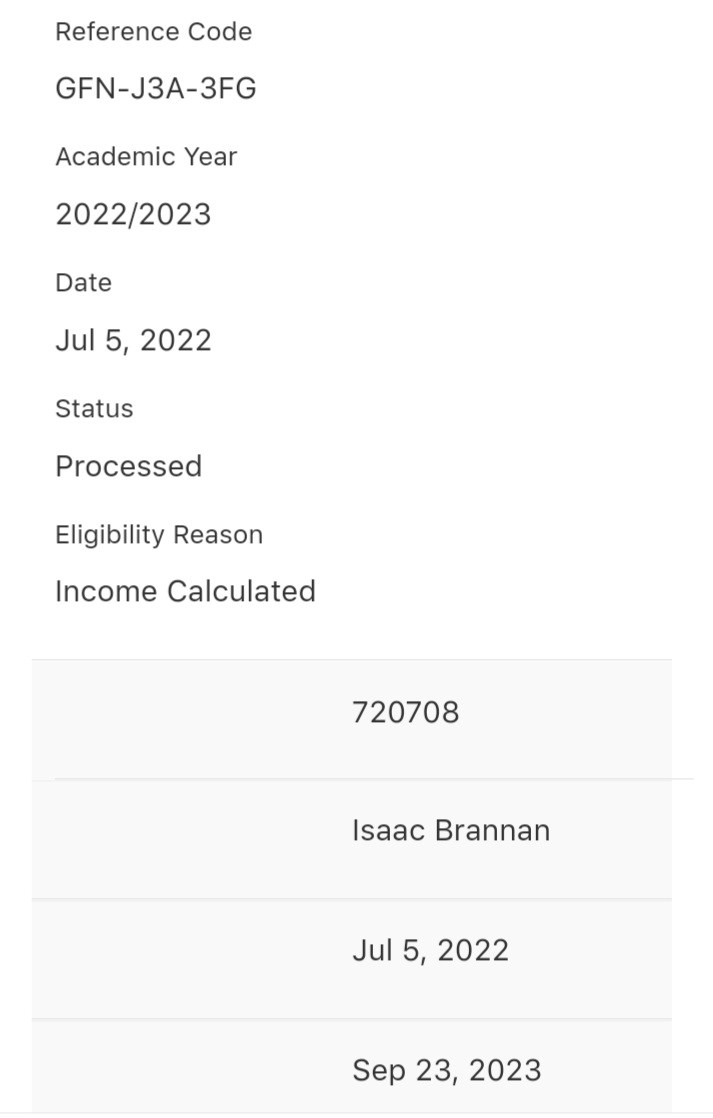713x1118 pixels.
Task: Click the 2022/2023 academic year value
Action: click(x=133, y=215)
